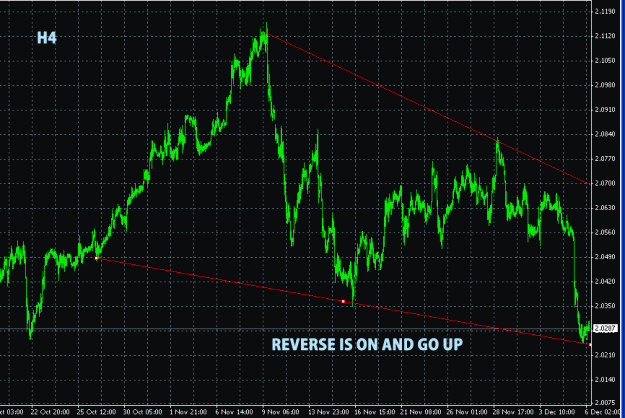Click the '21 Nov 08:00' time axis label
The width and height of the screenshot is (625, 418).
click(421, 412)
